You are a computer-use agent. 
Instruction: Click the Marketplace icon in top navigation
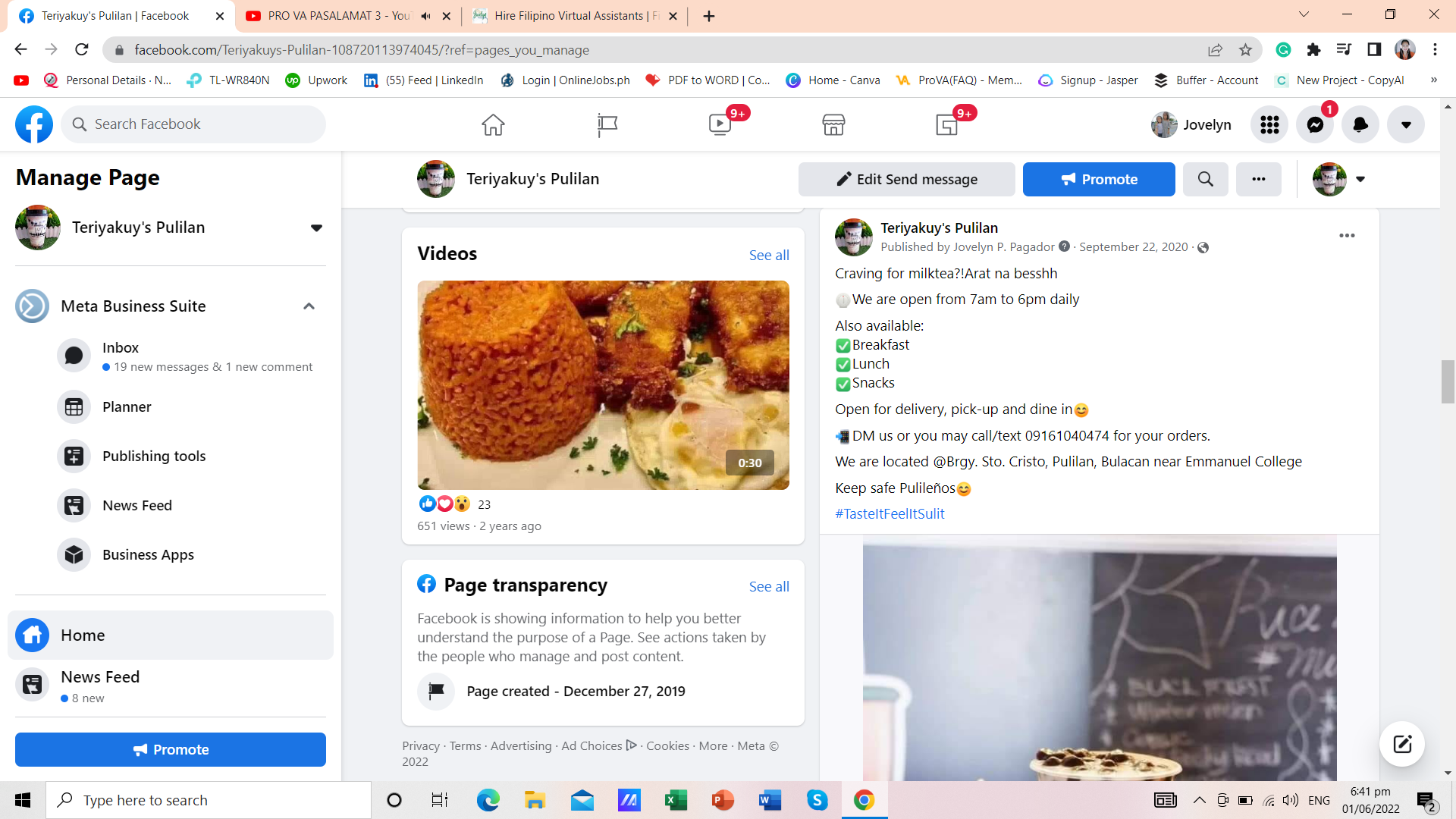[x=833, y=124]
